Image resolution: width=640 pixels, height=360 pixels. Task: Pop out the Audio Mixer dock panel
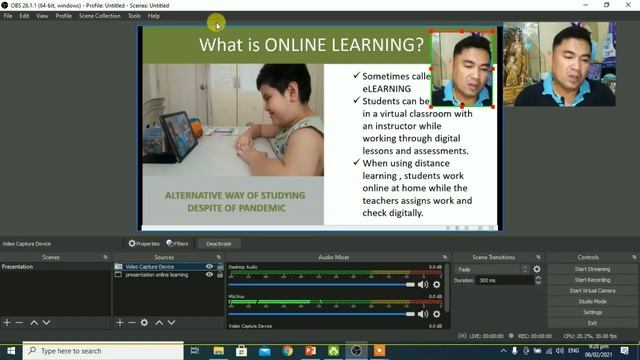(x=445, y=257)
